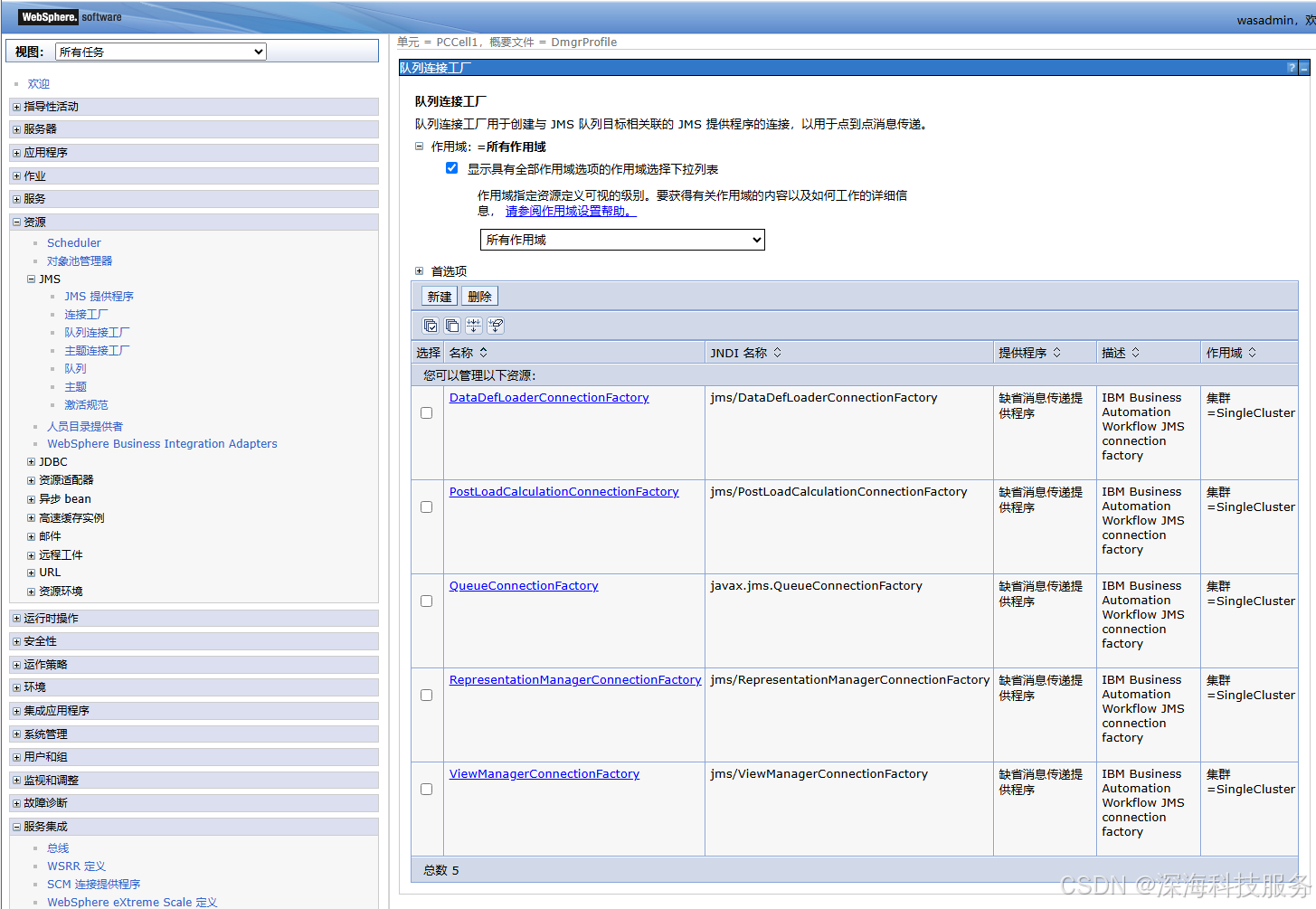Image resolution: width=1316 pixels, height=909 pixels.
Task: Open 人员目录提供者 in the navigation tree
Action: click(85, 426)
